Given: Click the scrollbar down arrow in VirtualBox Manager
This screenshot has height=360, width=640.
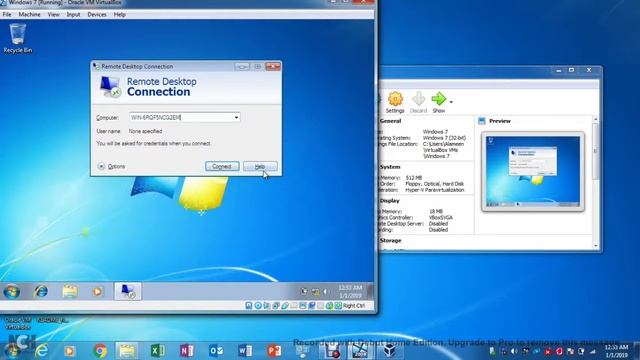Looking at the screenshot, I should click(596, 246).
